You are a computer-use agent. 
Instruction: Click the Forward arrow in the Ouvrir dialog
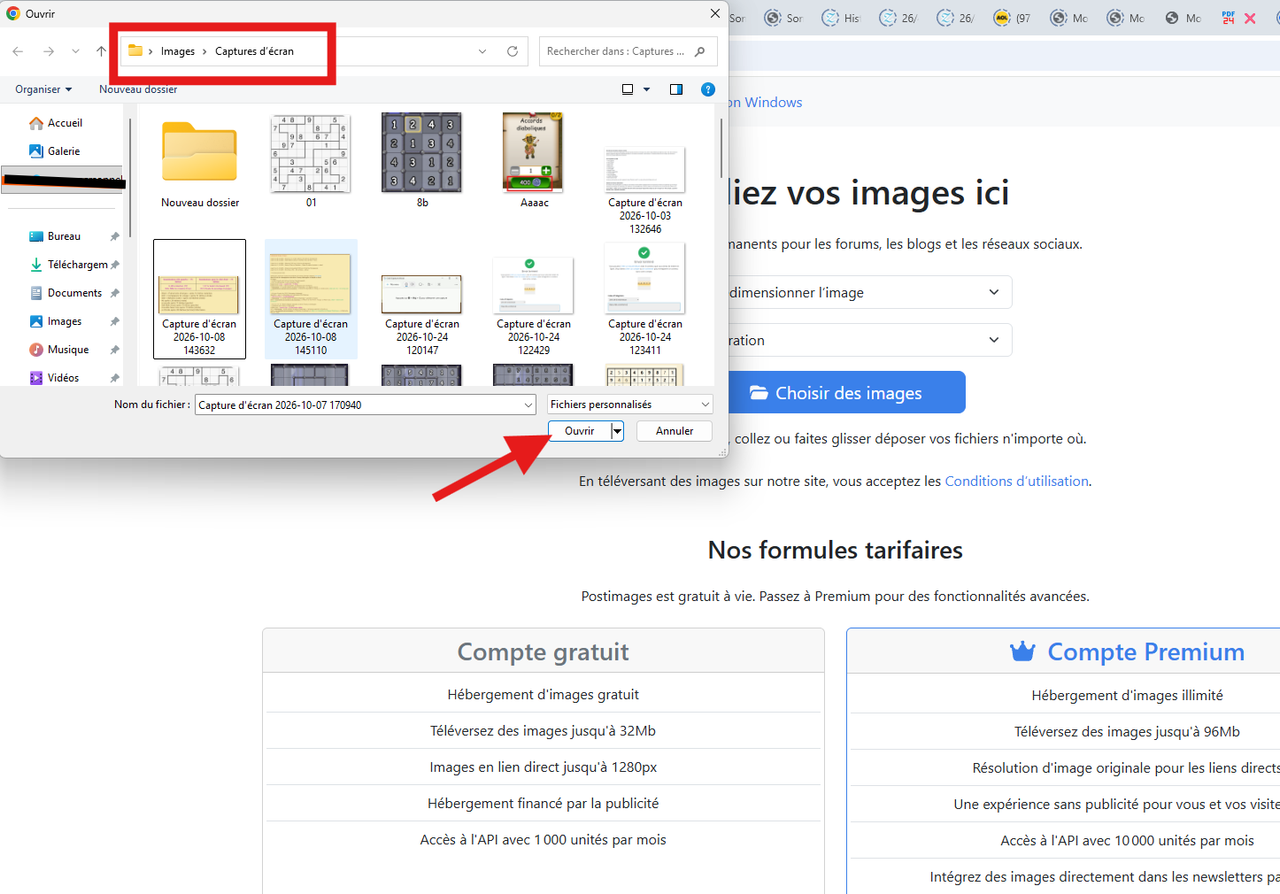[x=48, y=51]
